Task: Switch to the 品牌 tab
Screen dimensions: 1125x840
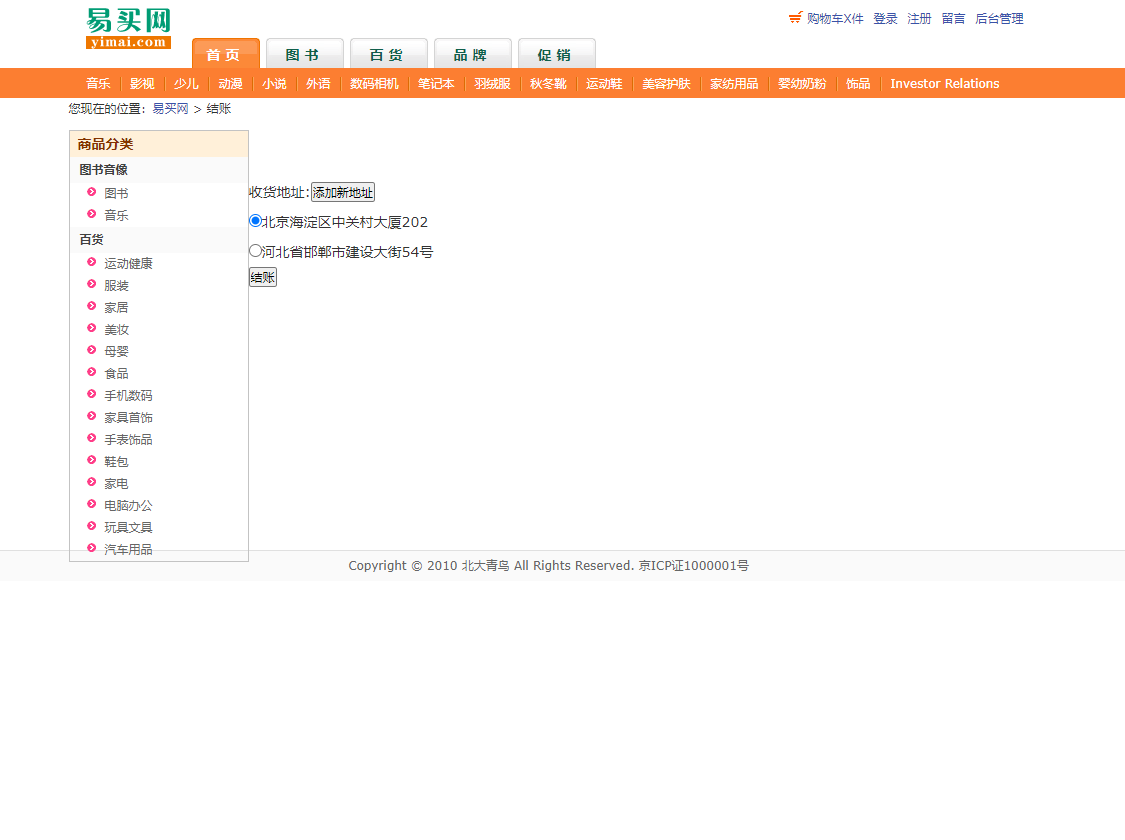Action: (473, 54)
